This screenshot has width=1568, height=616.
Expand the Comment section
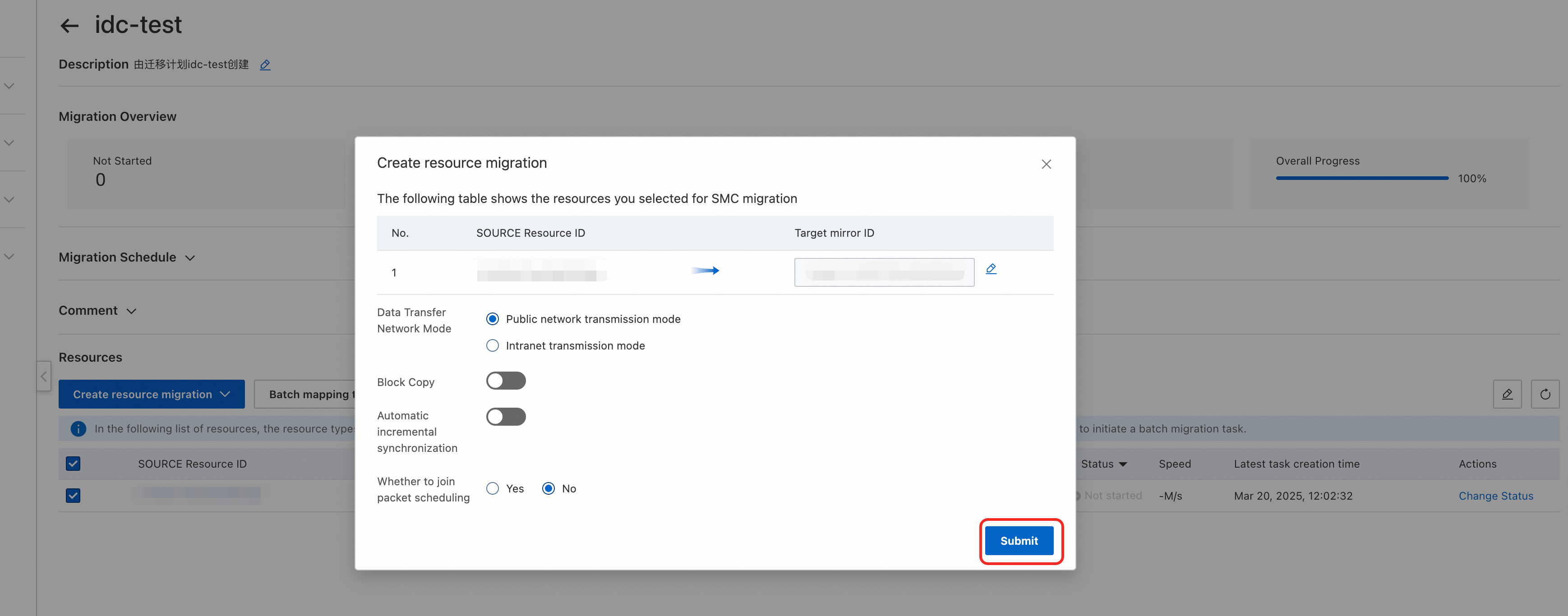point(131,311)
